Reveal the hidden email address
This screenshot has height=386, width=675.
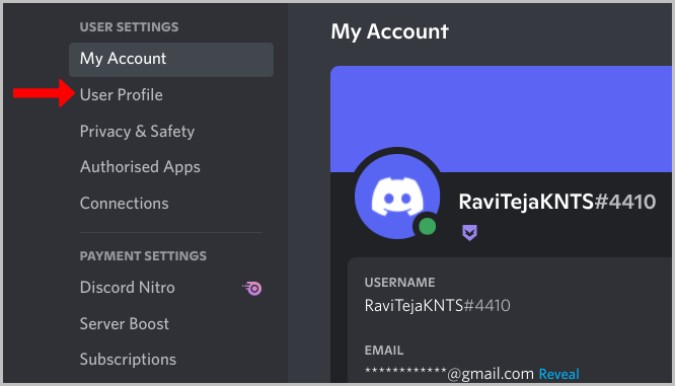click(559, 374)
